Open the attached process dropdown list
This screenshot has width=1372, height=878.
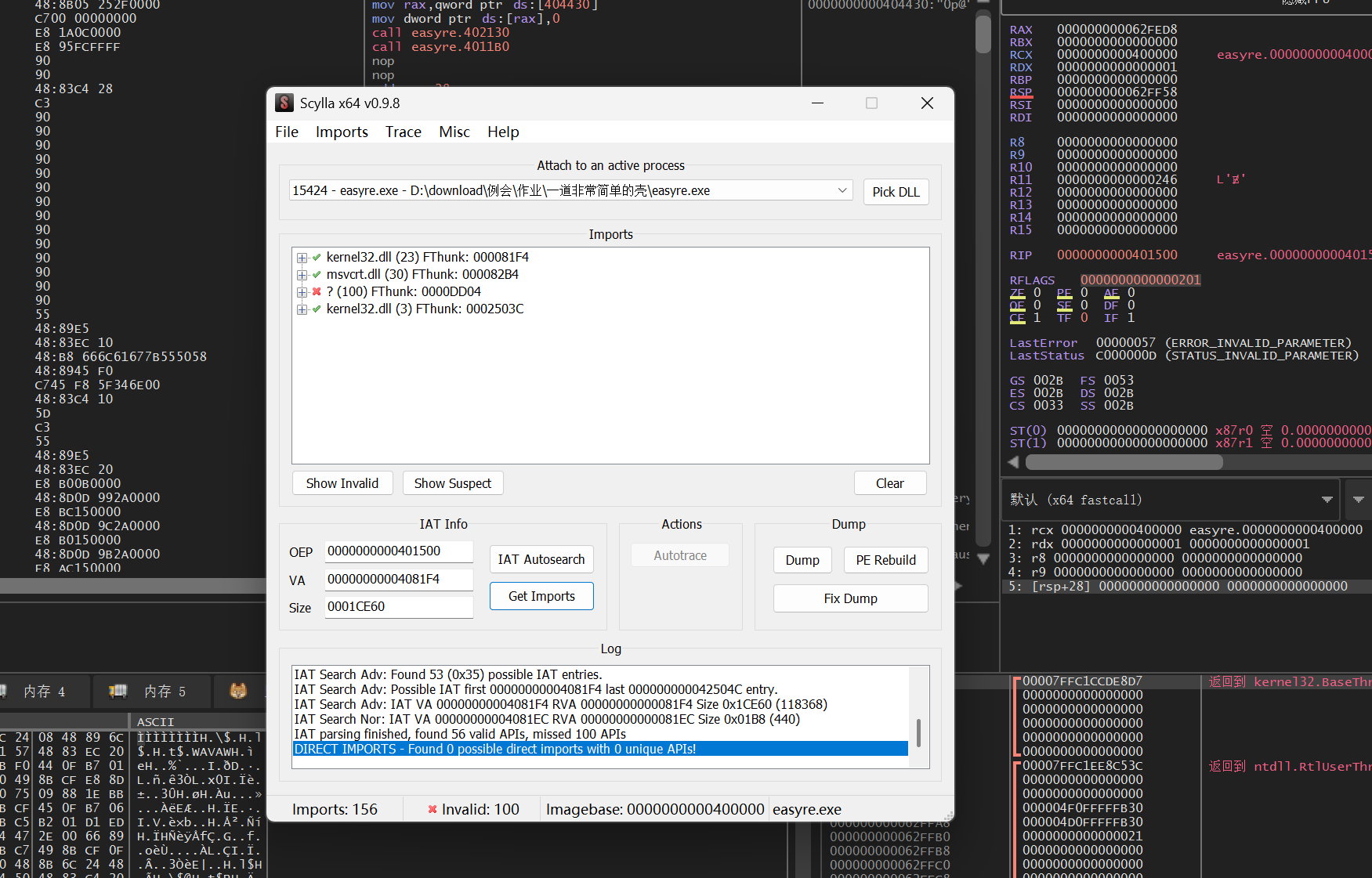842,190
